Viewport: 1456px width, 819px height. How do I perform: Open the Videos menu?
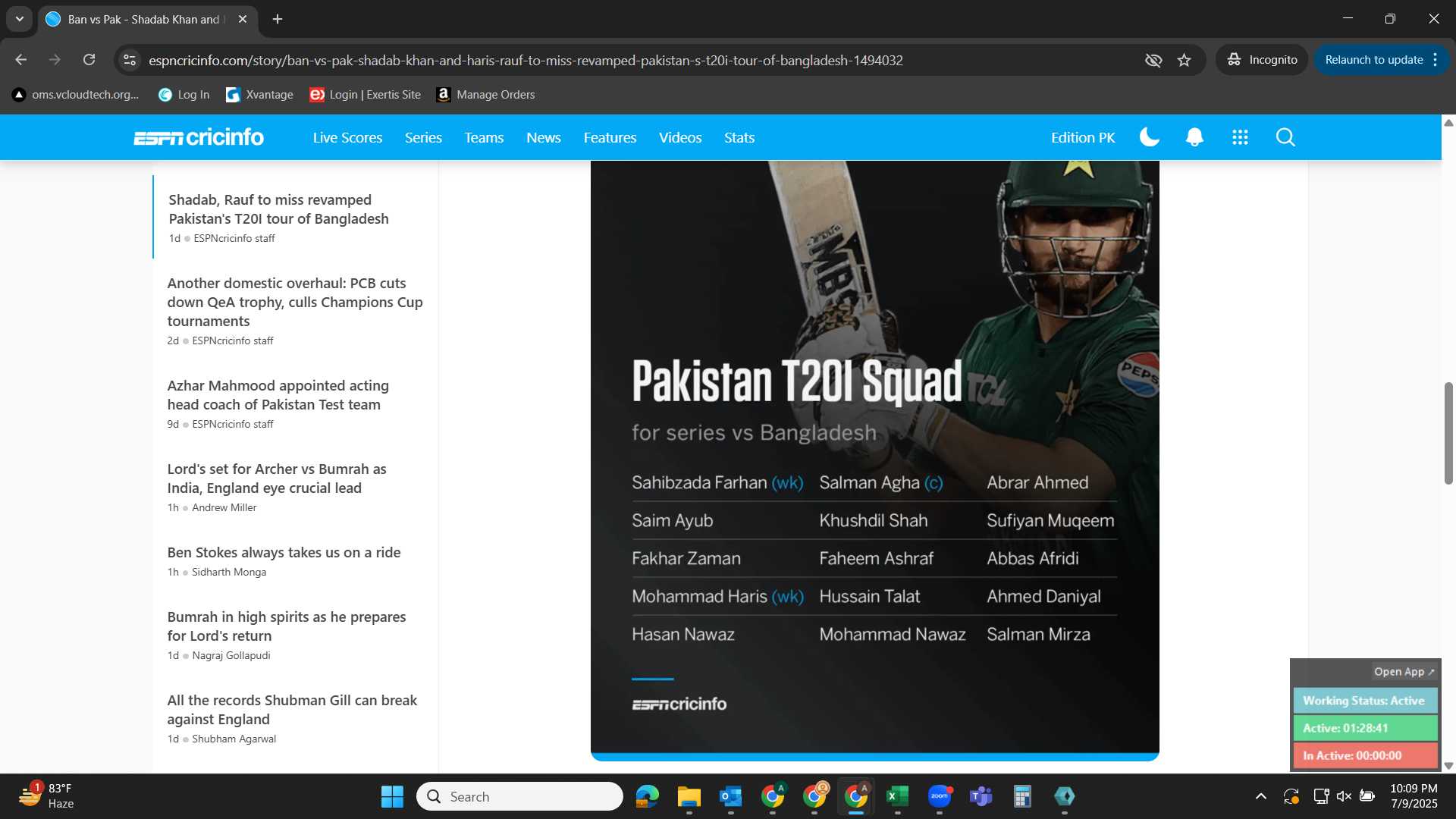point(680,137)
